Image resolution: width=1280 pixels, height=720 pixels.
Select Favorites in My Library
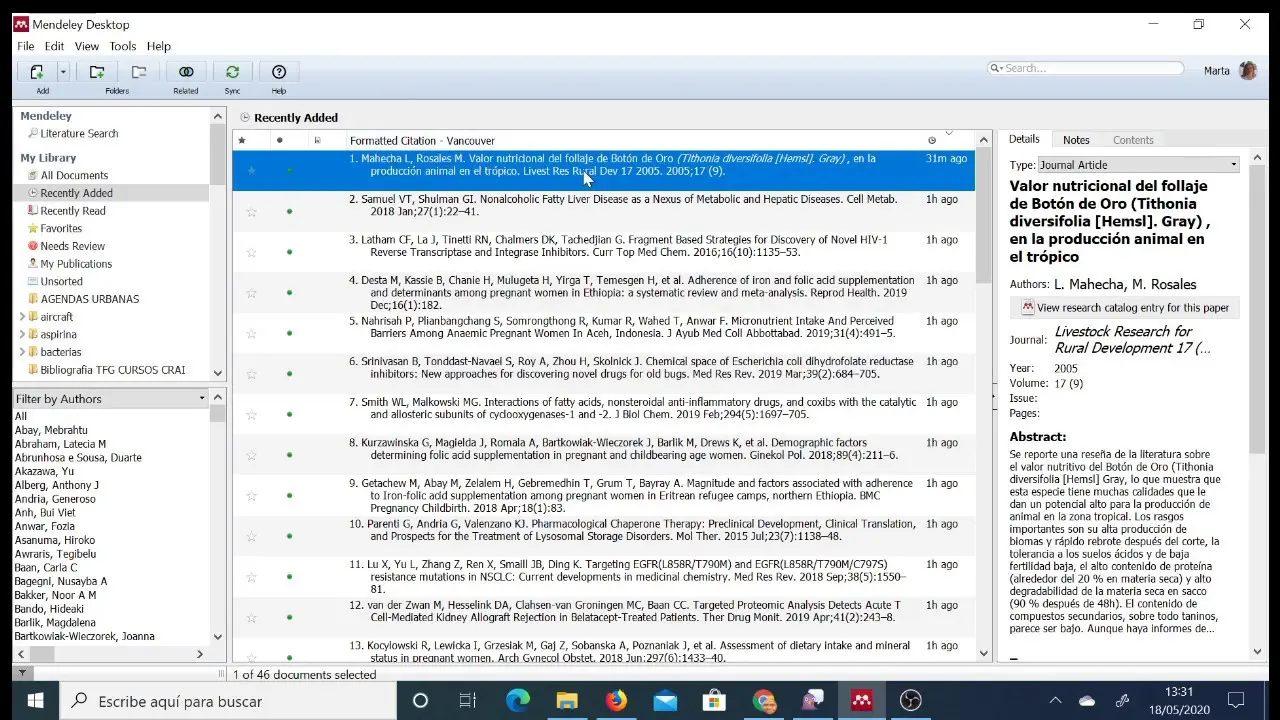[61, 229]
